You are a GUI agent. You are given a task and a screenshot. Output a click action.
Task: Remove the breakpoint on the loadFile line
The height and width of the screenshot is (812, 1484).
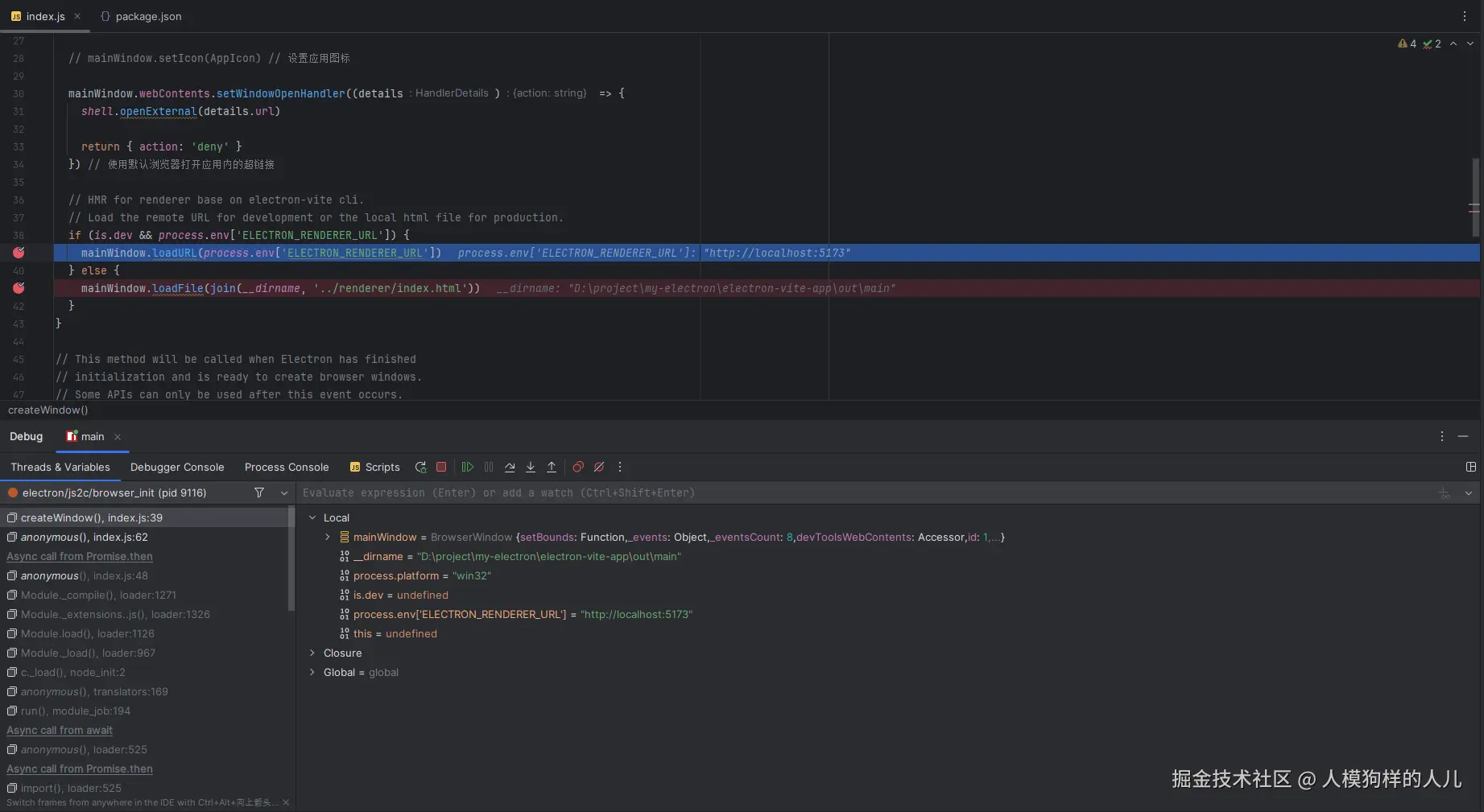click(19, 288)
